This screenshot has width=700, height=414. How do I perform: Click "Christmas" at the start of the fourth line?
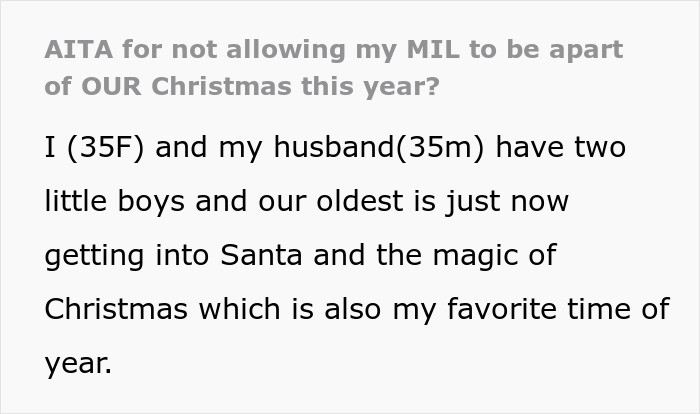(x=115, y=309)
